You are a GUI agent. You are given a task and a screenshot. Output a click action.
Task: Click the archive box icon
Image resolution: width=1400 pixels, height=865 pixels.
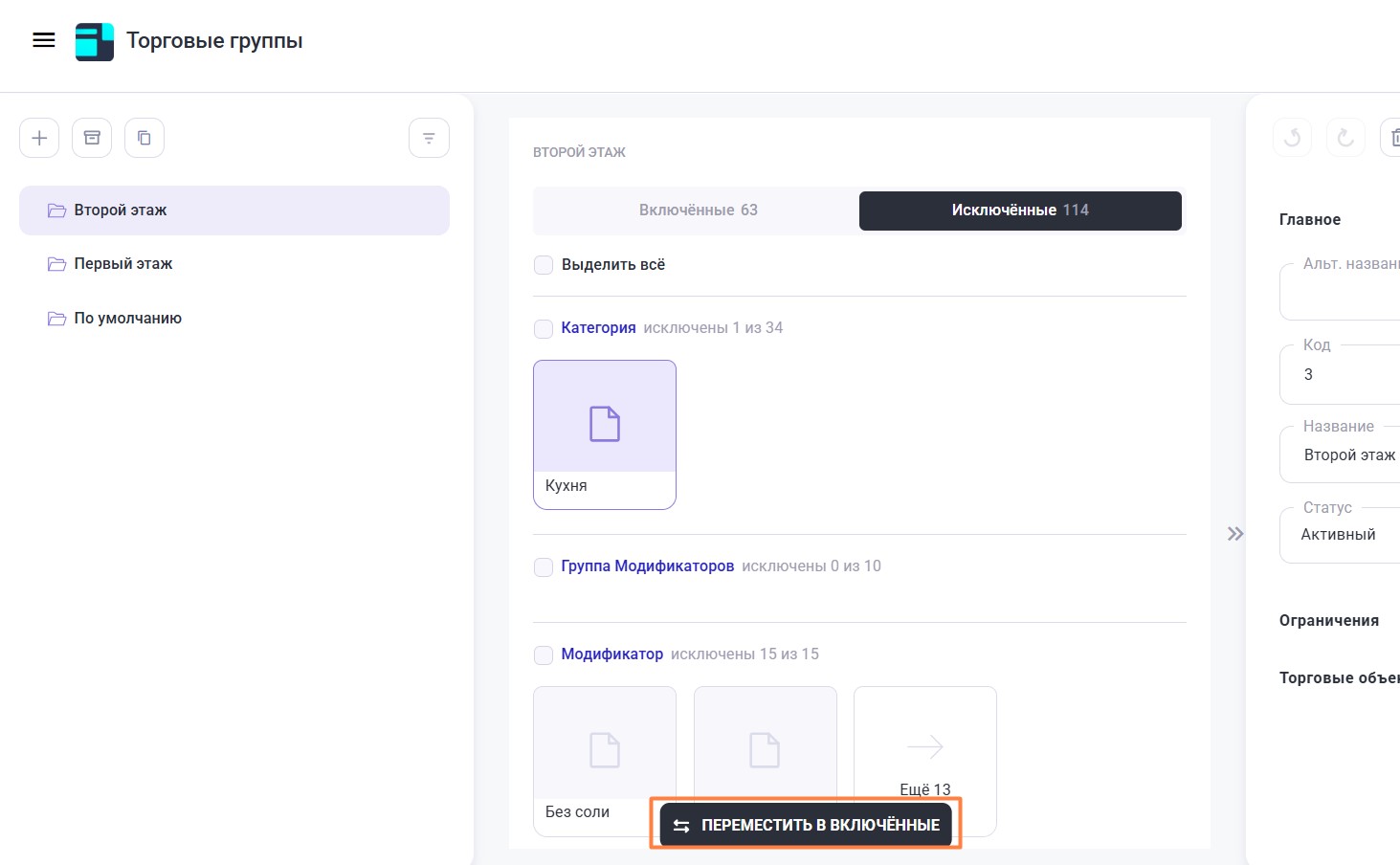click(92, 138)
